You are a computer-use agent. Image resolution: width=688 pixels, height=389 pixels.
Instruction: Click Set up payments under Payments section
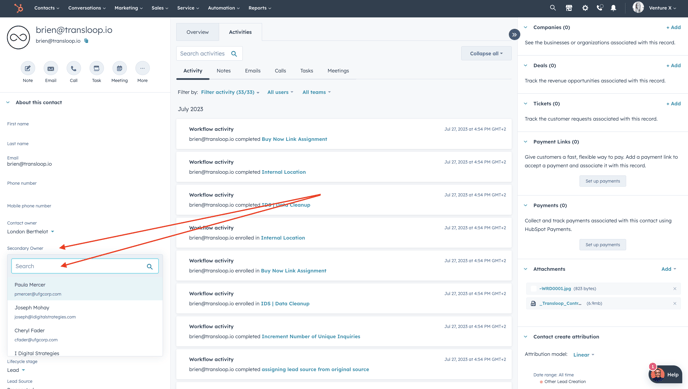coord(603,245)
